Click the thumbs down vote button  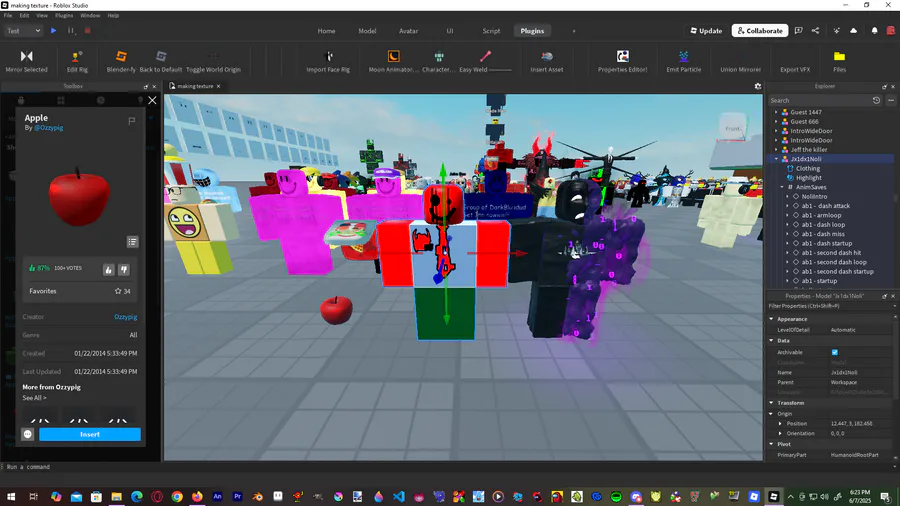124,270
